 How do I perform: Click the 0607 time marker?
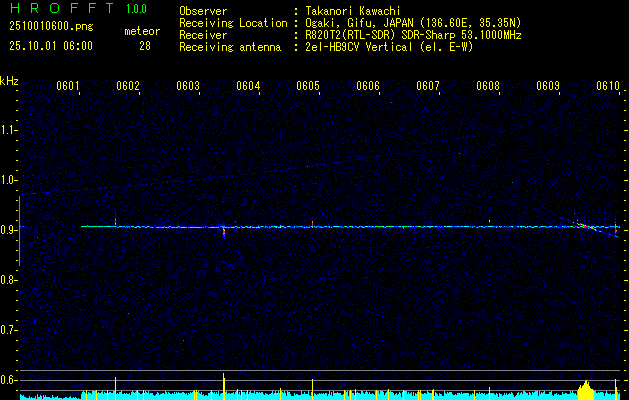(428, 86)
